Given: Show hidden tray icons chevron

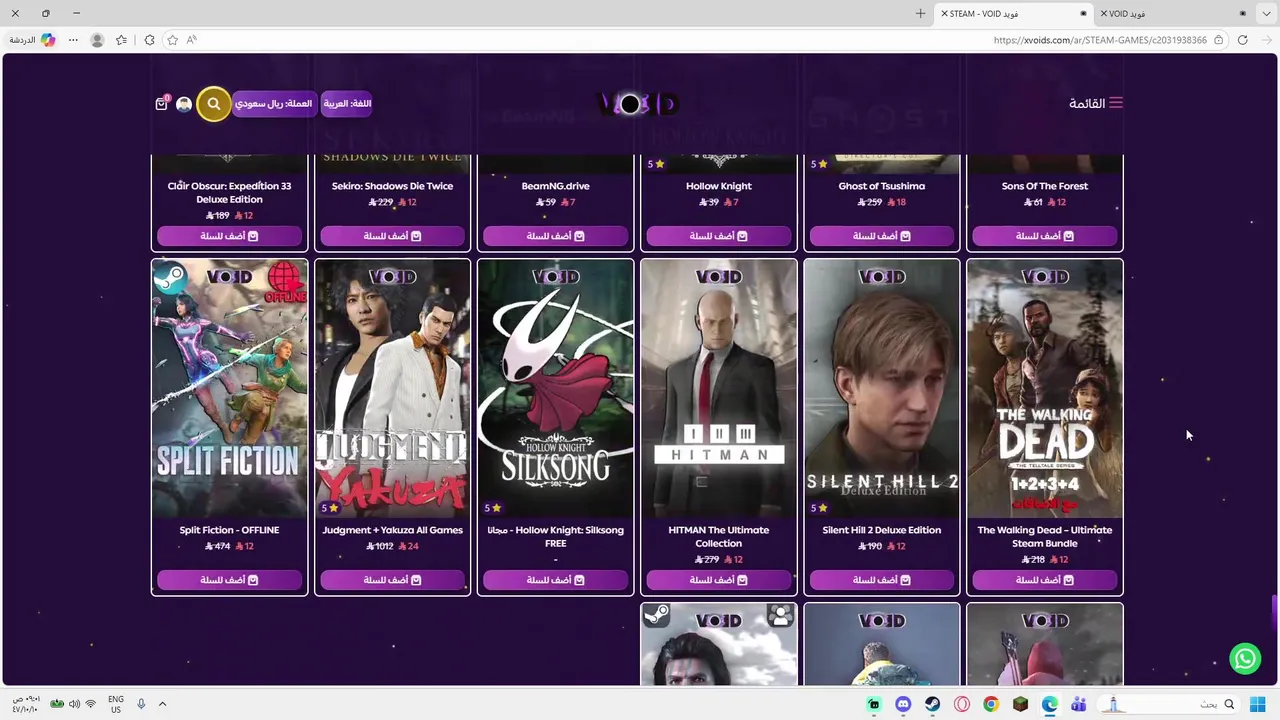Looking at the screenshot, I should [x=162, y=704].
